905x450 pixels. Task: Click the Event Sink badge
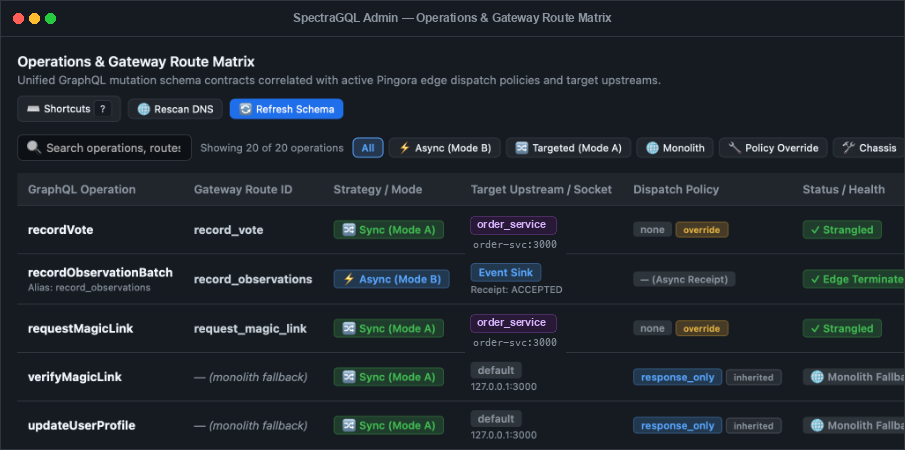click(506, 273)
